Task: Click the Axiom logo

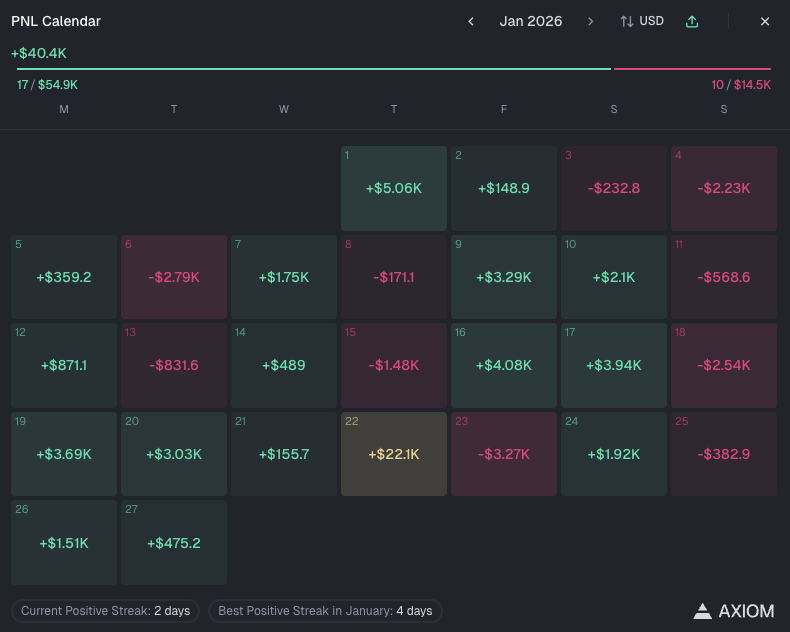Action: (734, 610)
